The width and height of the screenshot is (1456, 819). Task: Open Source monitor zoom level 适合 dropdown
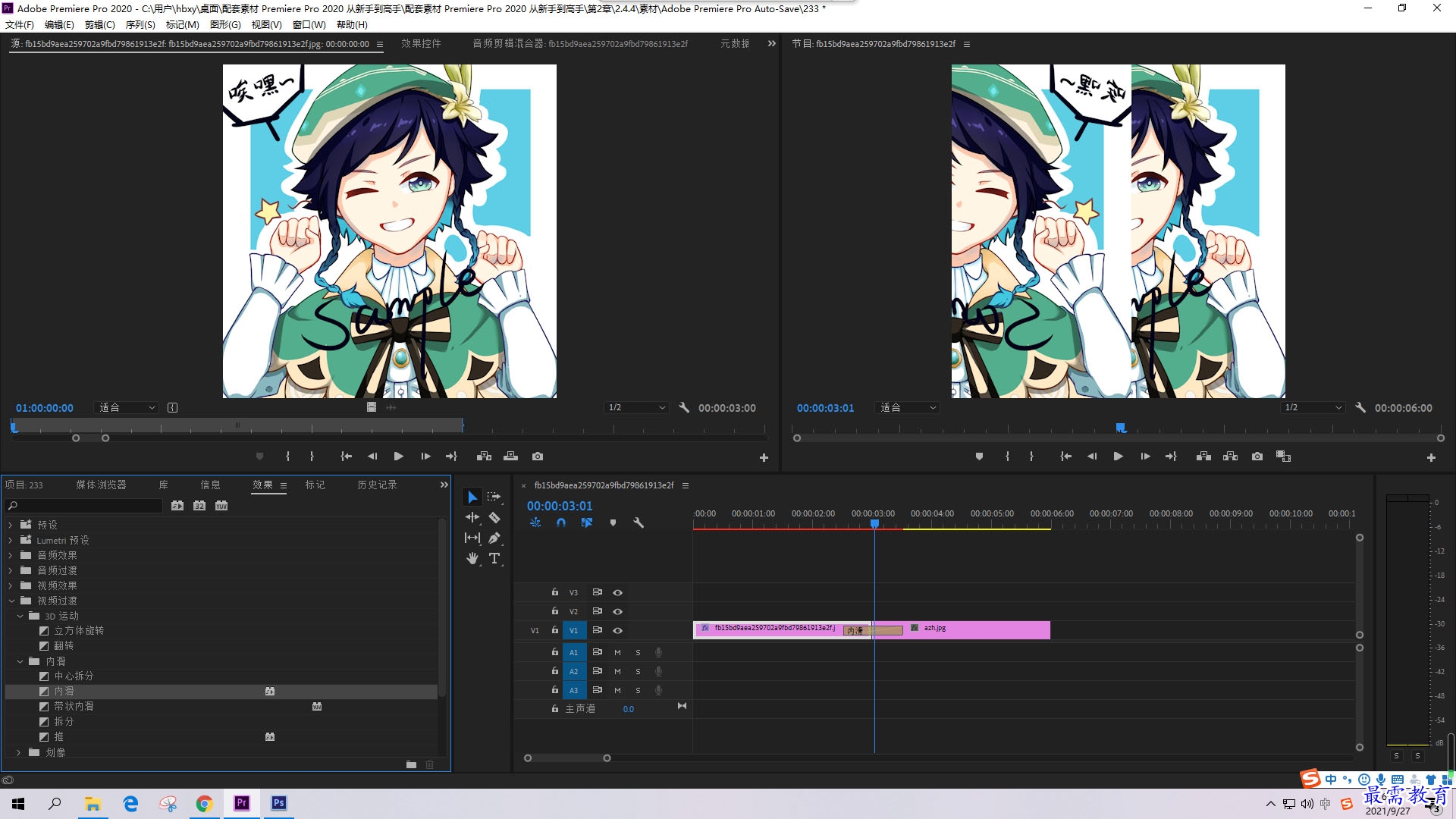(x=126, y=408)
